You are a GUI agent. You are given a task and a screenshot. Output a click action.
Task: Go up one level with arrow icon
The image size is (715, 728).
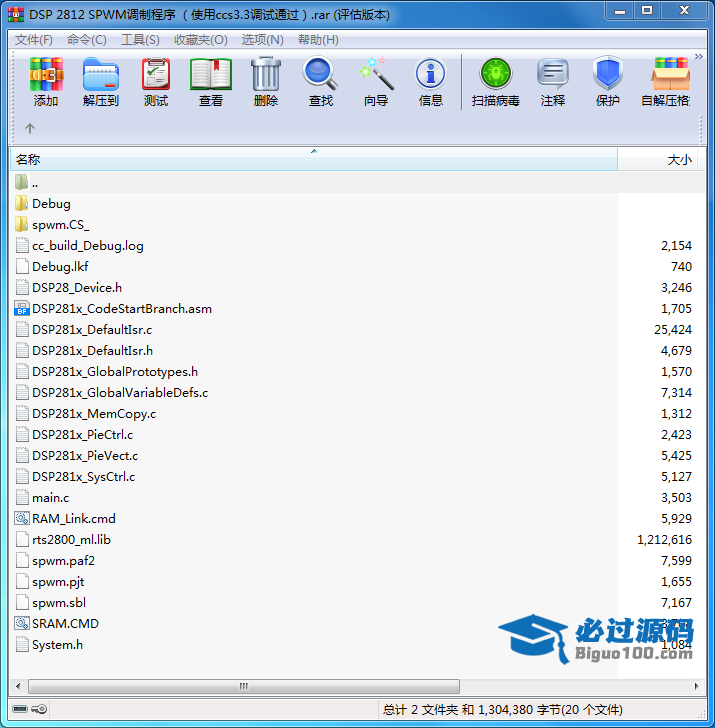[30, 128]
